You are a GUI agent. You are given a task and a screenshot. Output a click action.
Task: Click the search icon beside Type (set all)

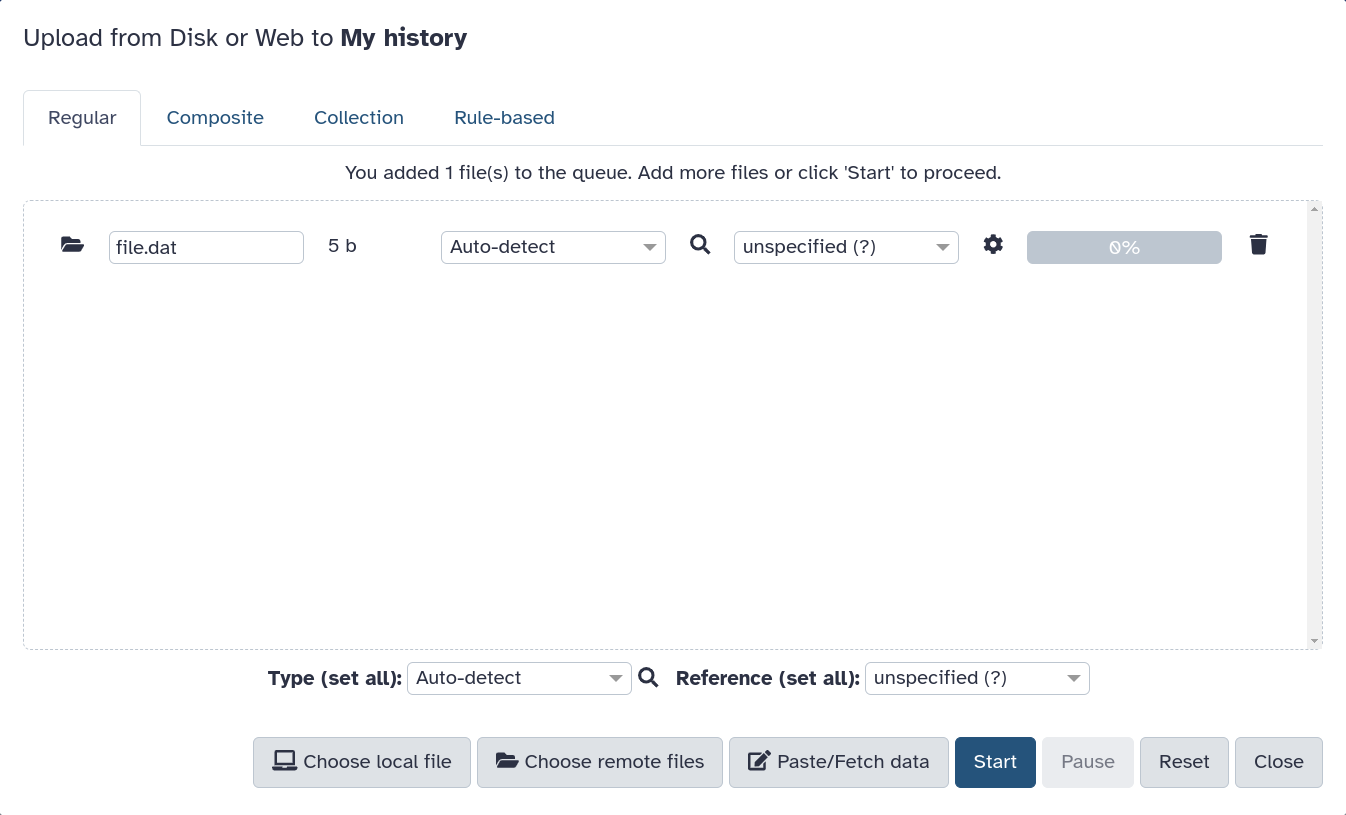tap(648, 678)
